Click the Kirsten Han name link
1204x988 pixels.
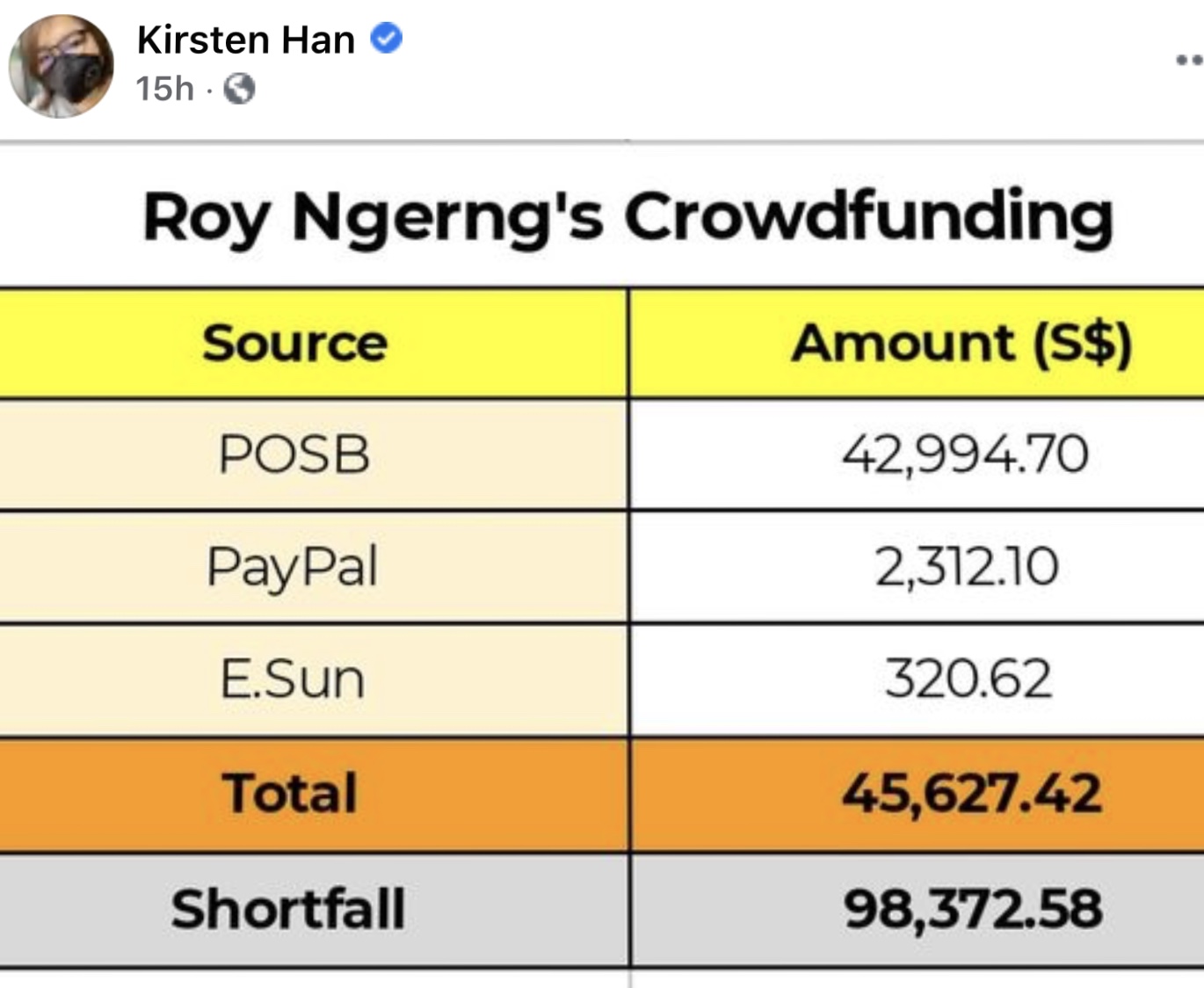[x=246, y=40]
